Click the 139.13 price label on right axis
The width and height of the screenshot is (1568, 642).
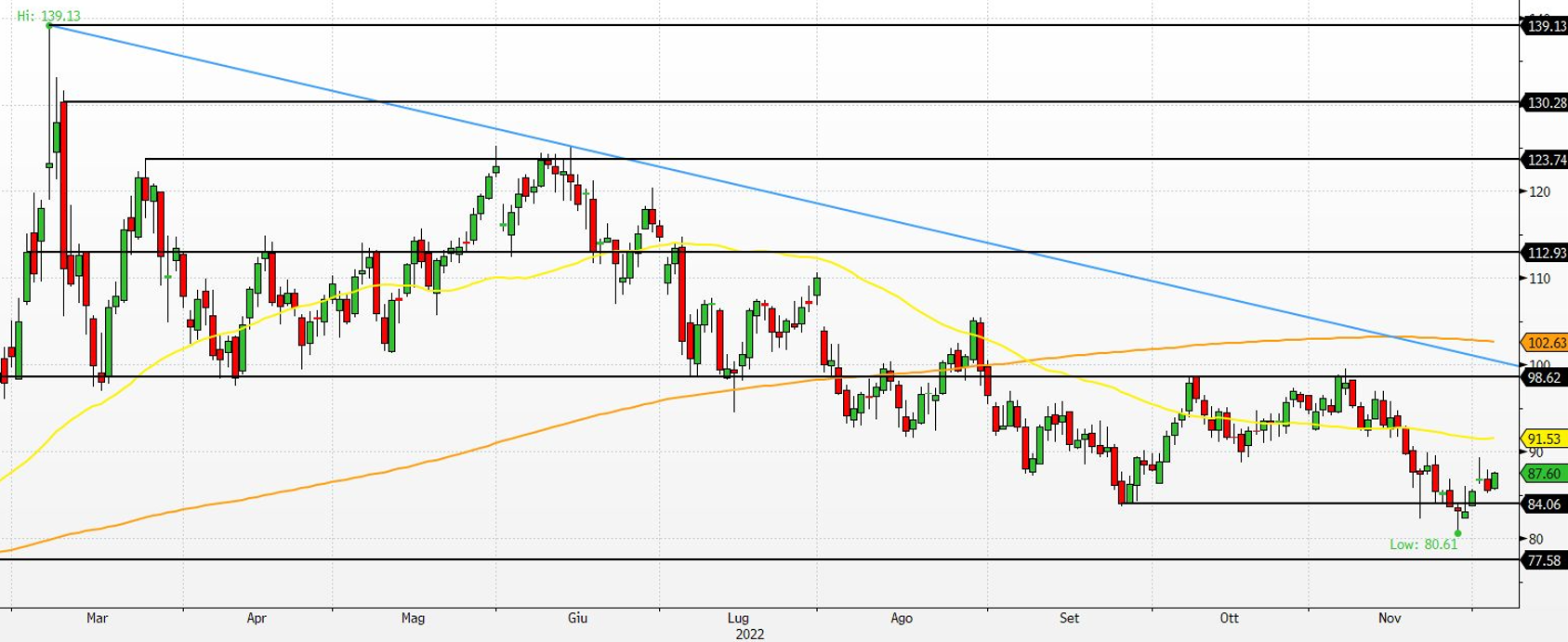click(x=1547, y=27)
